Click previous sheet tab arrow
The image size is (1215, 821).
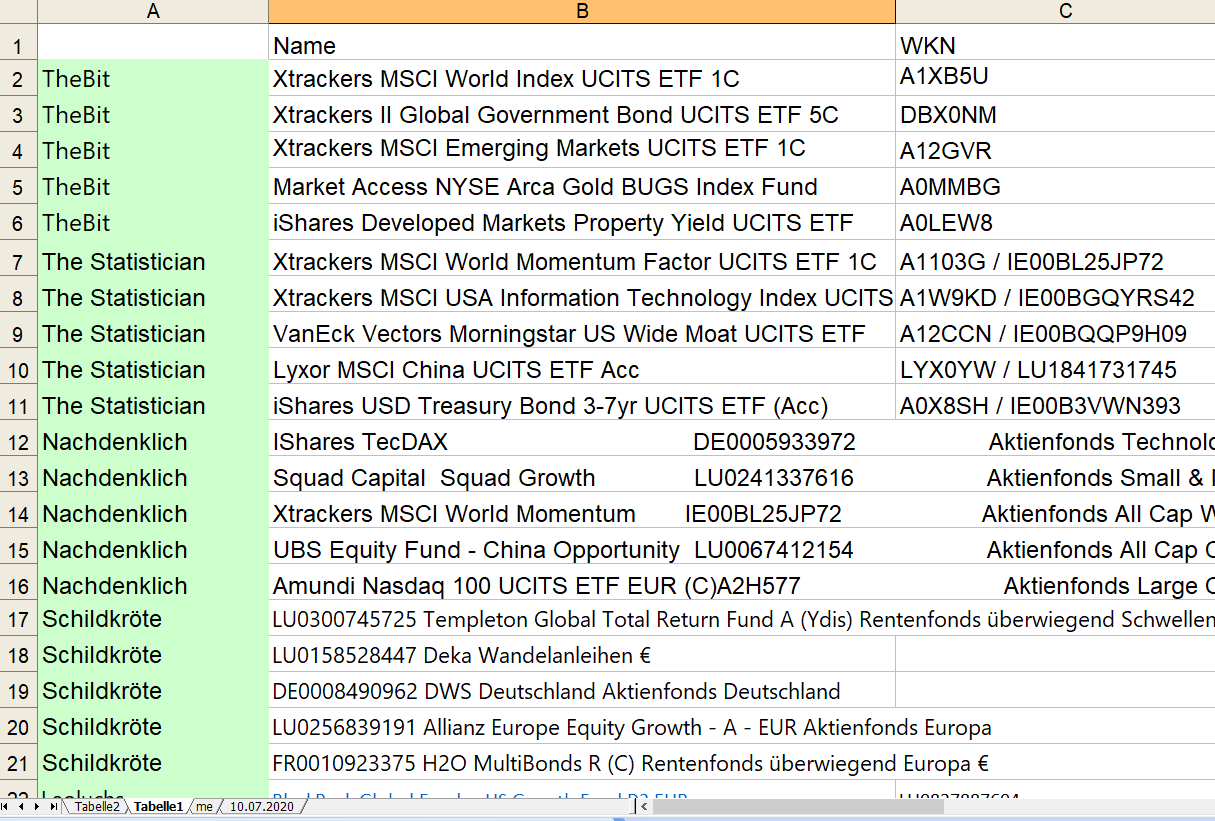coord(21,806)
